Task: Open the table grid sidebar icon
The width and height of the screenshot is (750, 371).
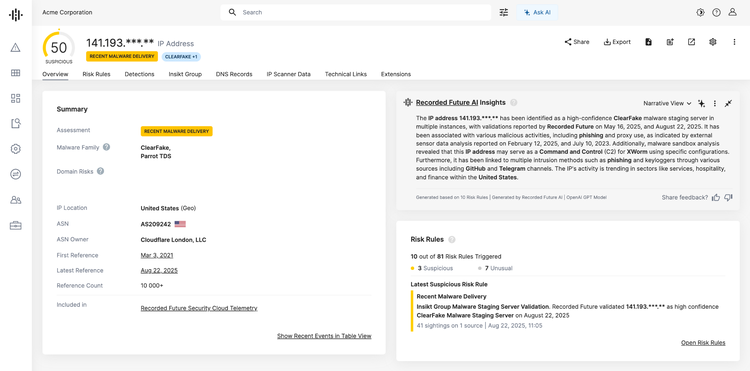Action: 16,73
